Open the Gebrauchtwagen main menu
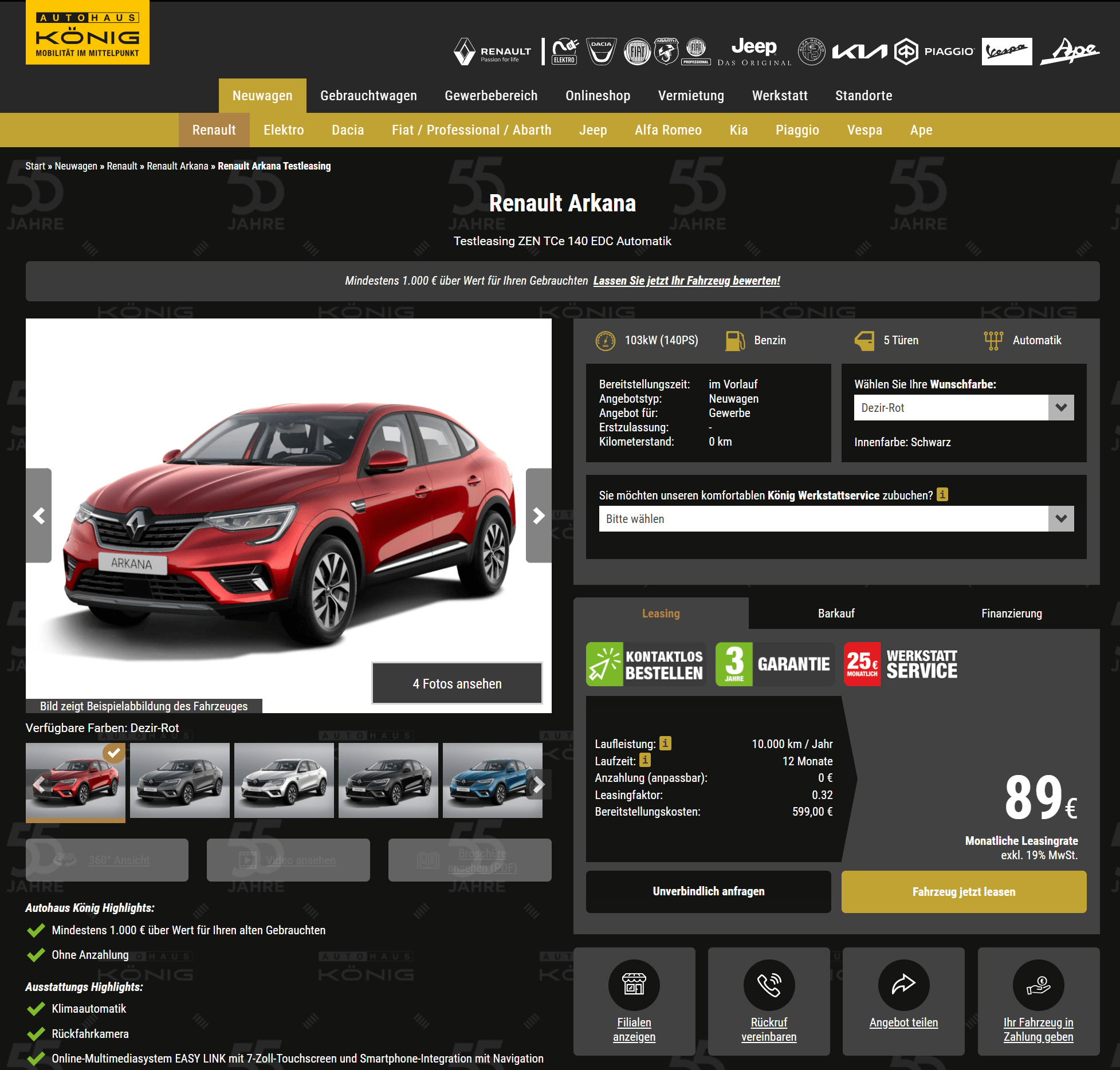The height and width of the screenshot is (1070, 1120). click(x=368, y=96)
